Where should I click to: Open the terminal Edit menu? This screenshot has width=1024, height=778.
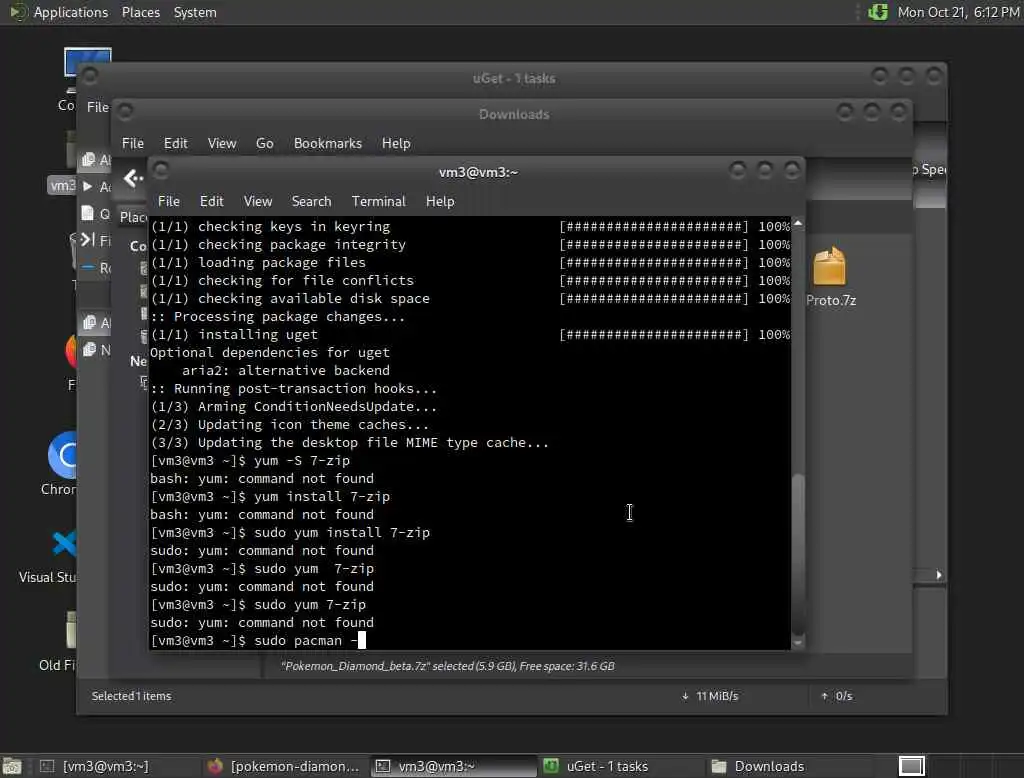tap(212, 201)
